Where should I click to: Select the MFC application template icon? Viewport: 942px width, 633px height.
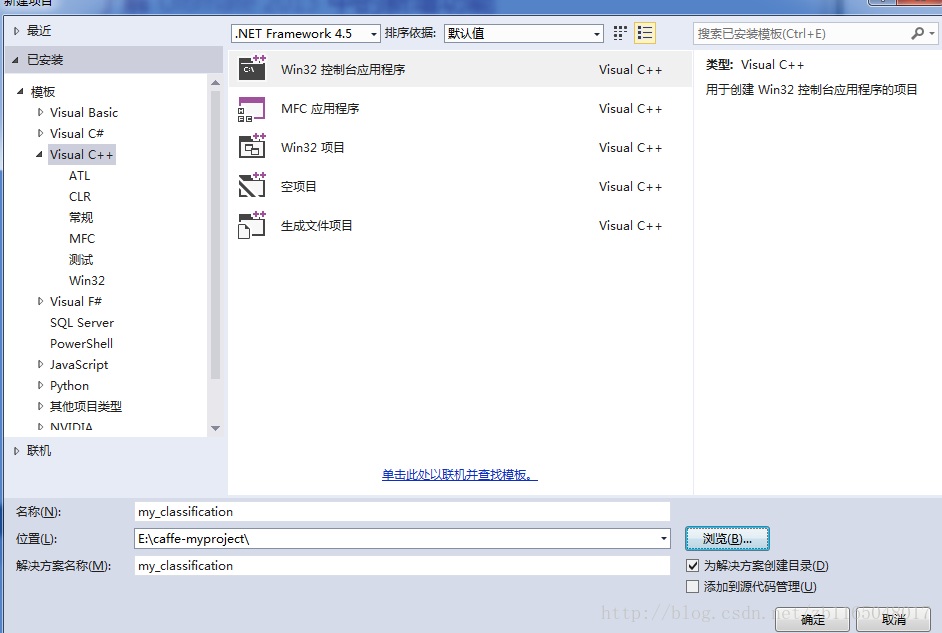[x=252, y=109]
